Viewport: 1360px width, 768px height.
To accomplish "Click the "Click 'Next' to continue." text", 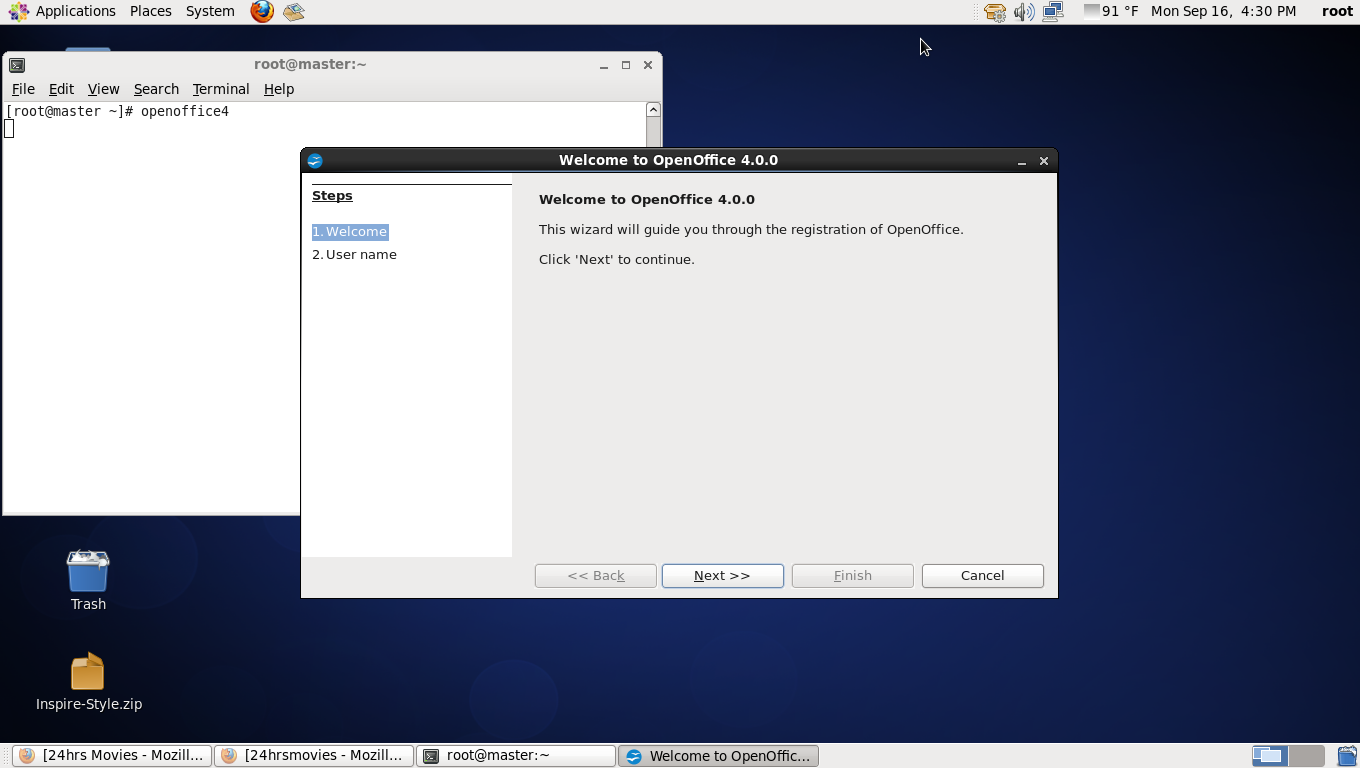I will pos(617,260).
